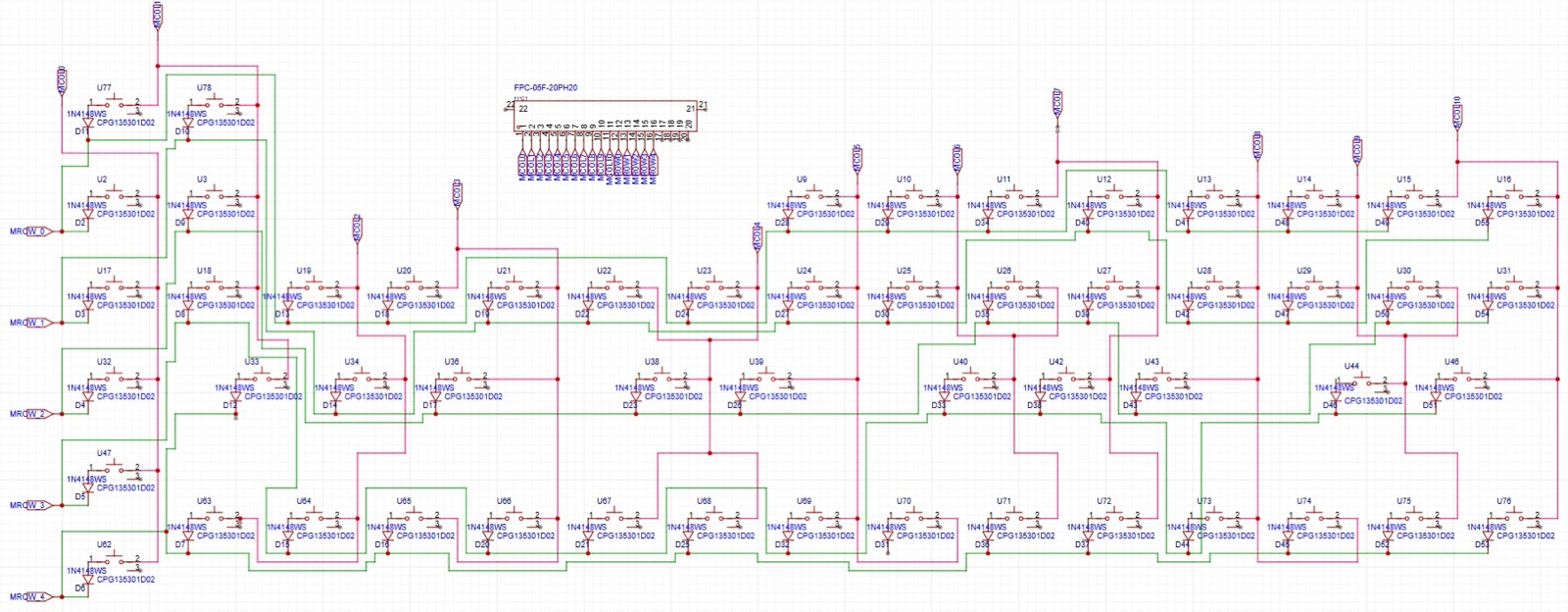This screenshot has width=1568, height=612.
Task: Select the D20 diode under U66
Action: point(488,535)
